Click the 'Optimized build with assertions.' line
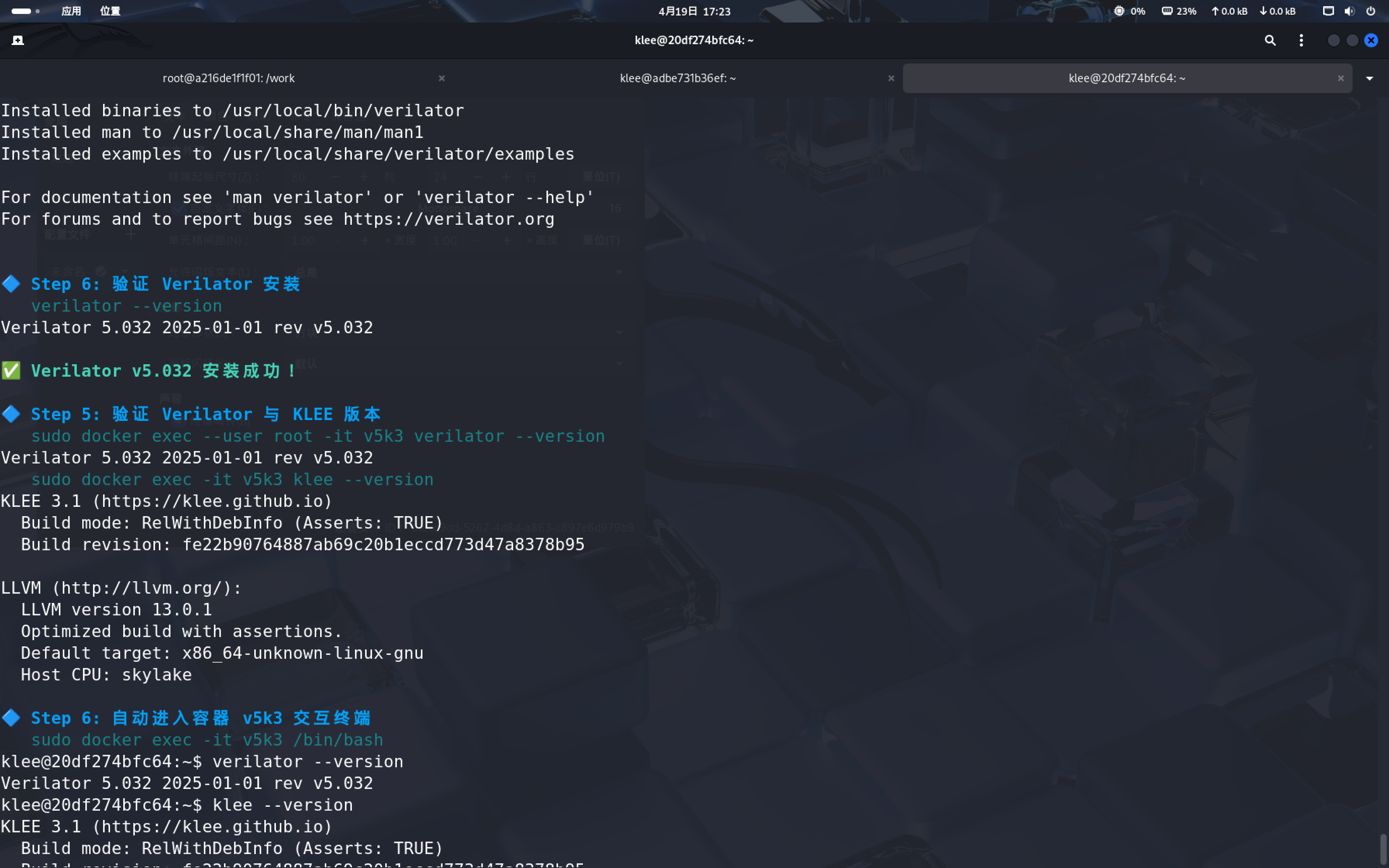The width and height of the screenshot is (1389, 868). click(182, 631)
